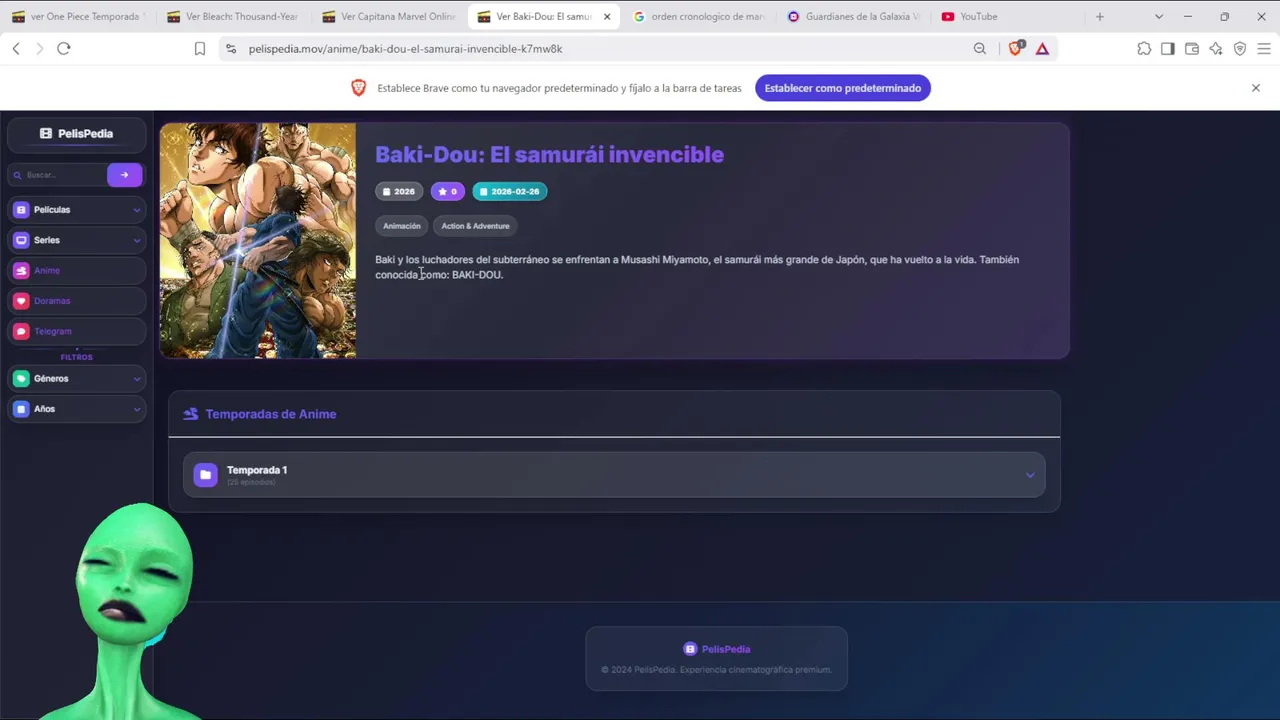Submit search with the purple arrow button

tap(124, 175)
